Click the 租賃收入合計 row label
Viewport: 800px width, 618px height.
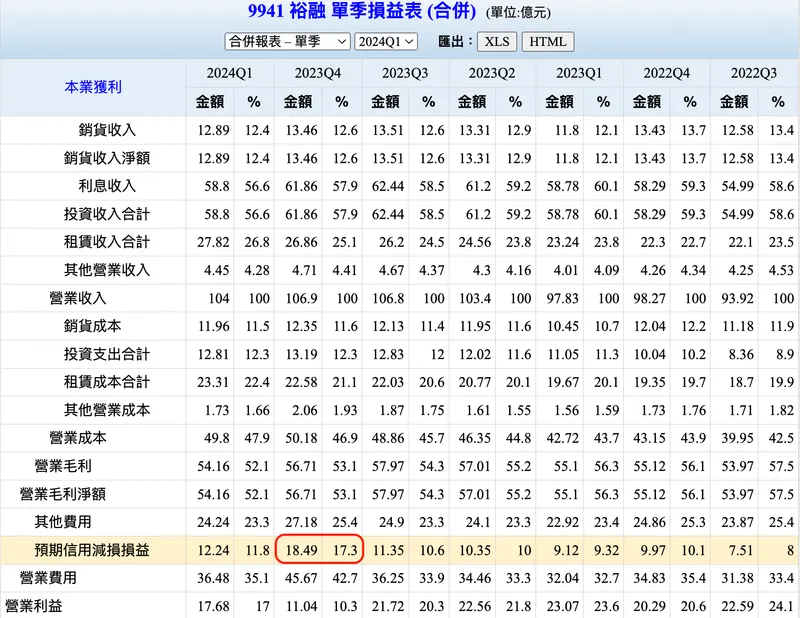(x=107, y=242)
